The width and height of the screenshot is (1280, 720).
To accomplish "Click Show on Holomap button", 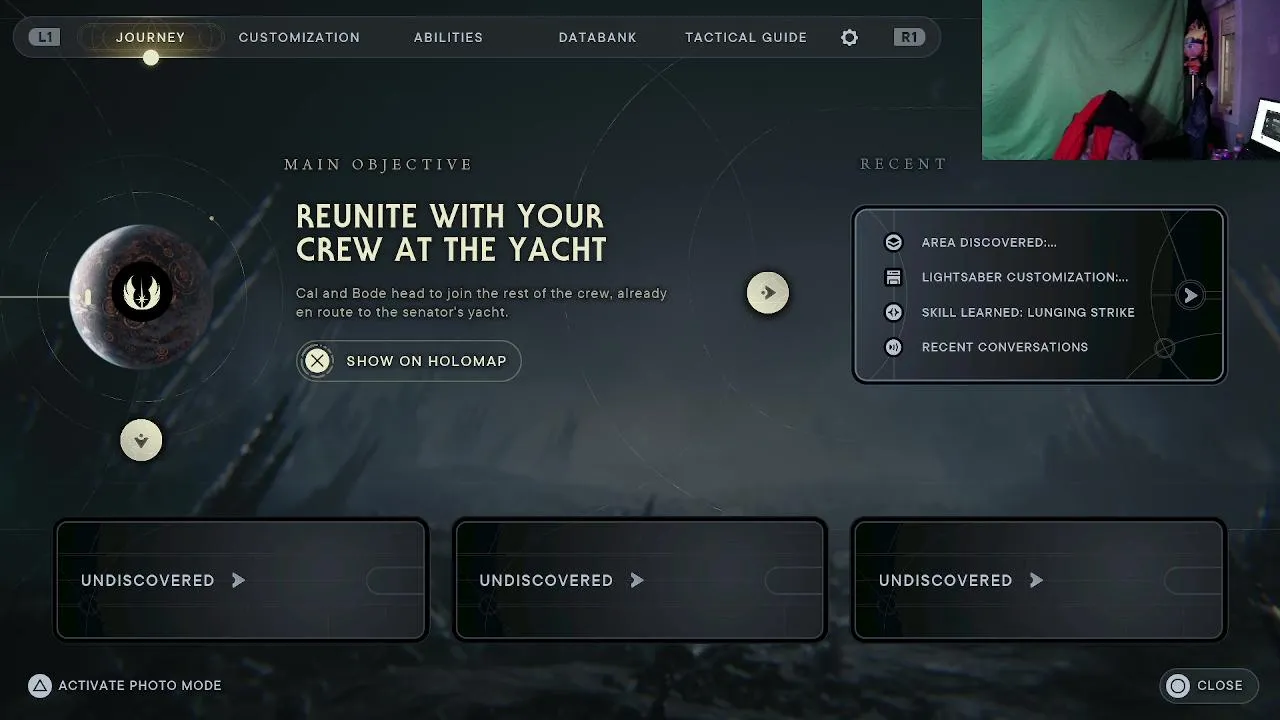I will tap(408, 361).
